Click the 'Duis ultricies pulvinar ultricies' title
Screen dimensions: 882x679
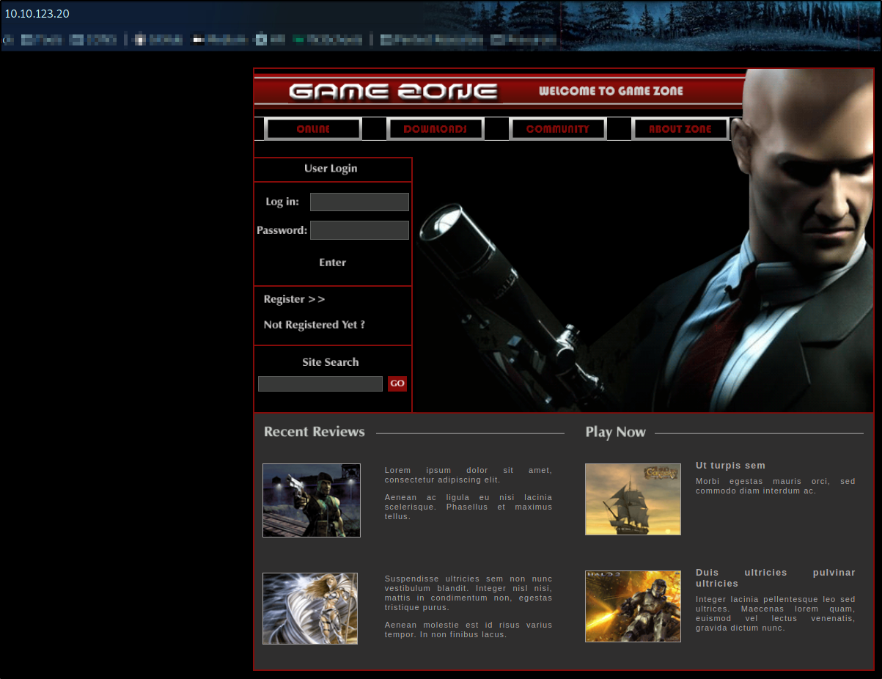pyautogui.click(x=775, y=578)
